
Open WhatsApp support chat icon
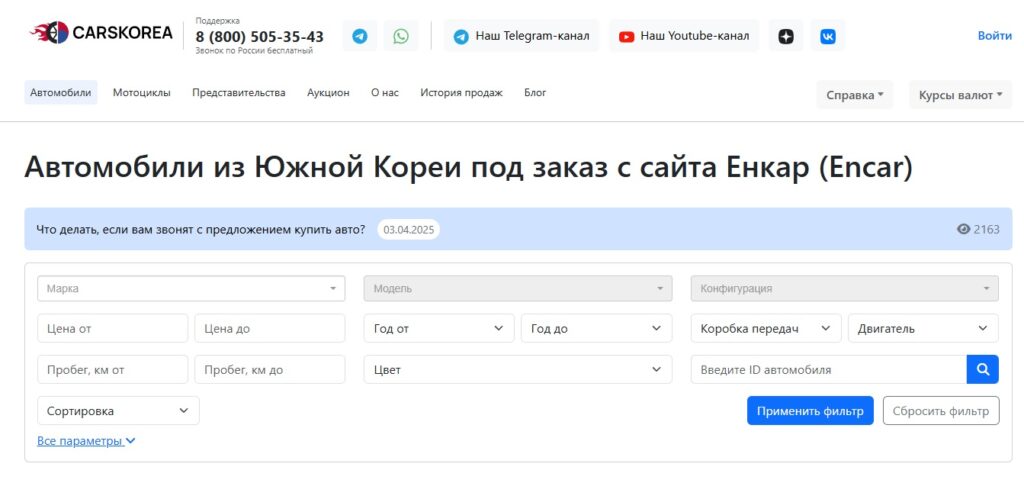tap(401, 36)
